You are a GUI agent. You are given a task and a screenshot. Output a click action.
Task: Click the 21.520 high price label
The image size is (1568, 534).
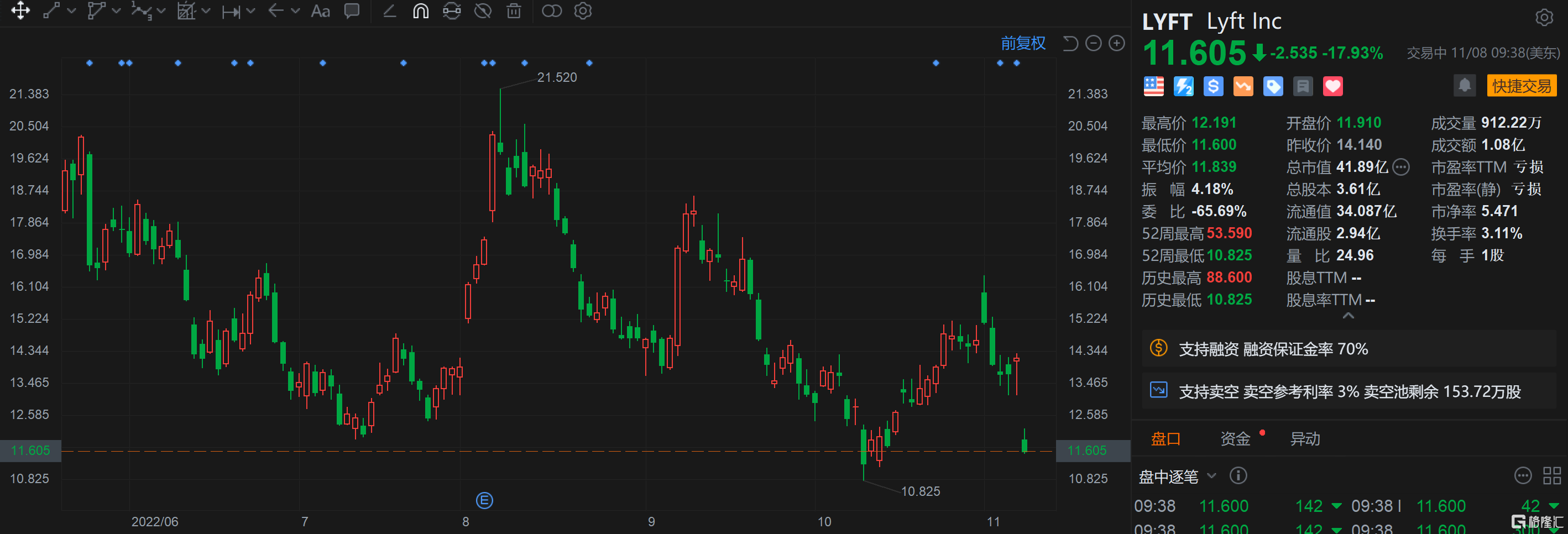[x=556, y=77]
